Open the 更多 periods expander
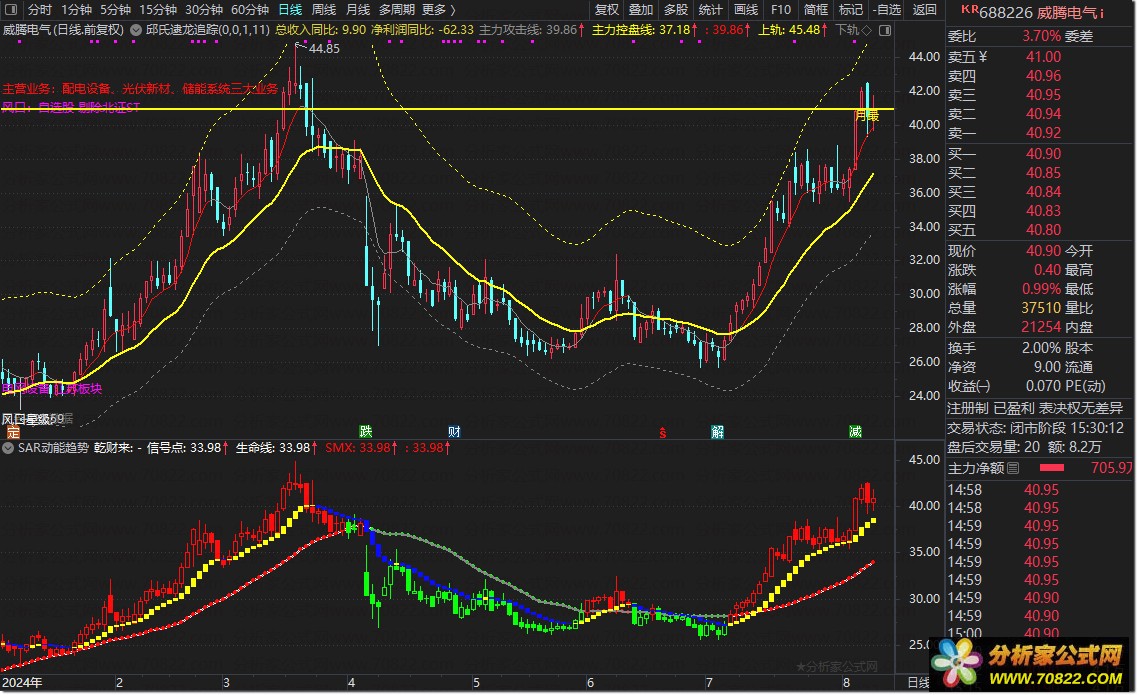1139x695 pixels. point(439,9)
